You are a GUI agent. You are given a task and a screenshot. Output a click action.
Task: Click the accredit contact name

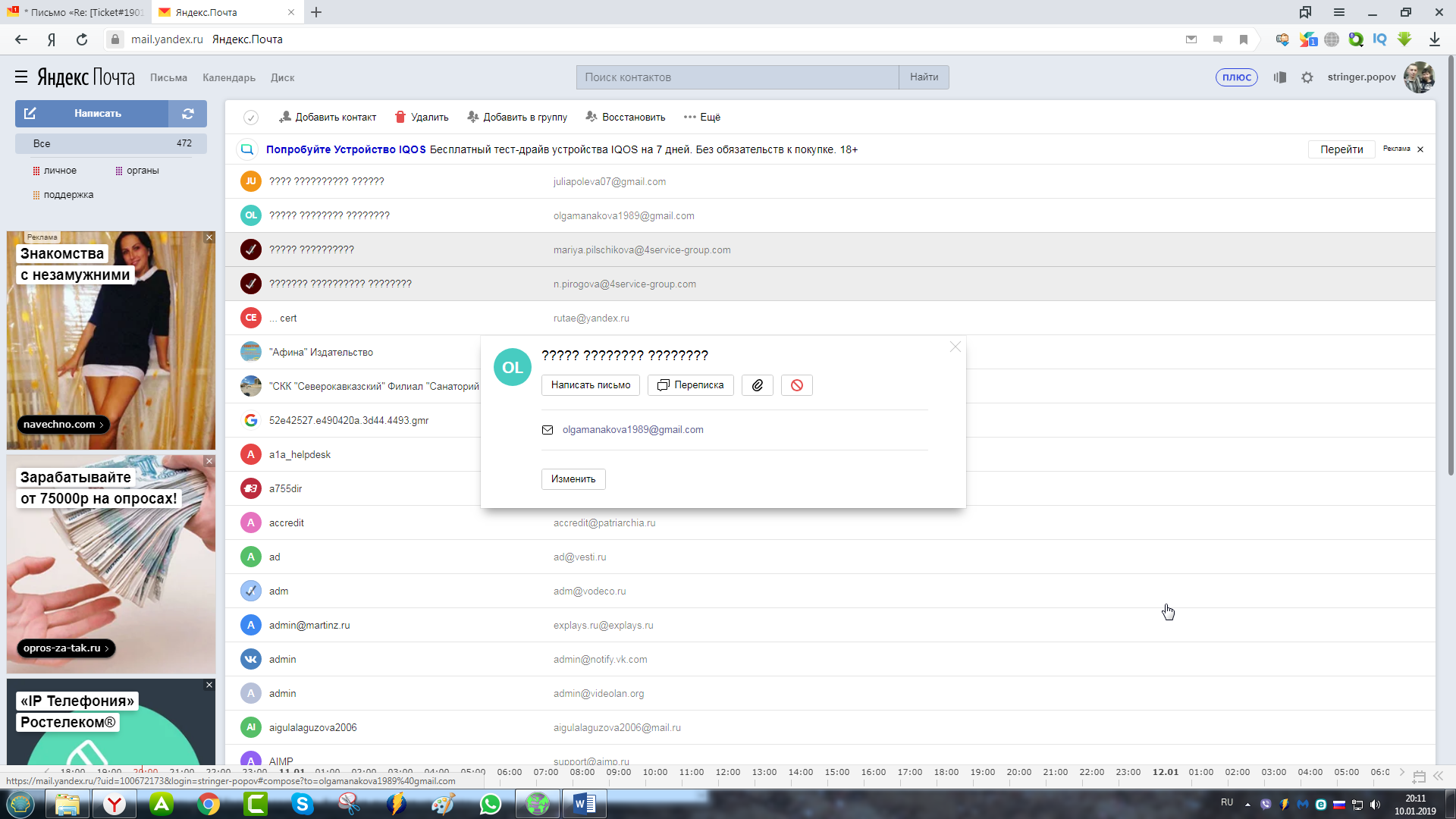click(x=287, y=523)
